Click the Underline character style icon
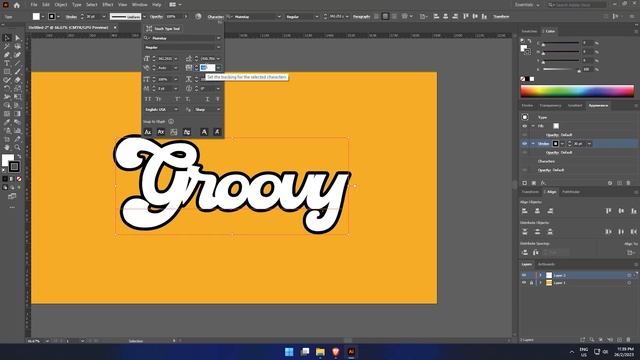Screen dimensions: 640x360 pos(207,99)
